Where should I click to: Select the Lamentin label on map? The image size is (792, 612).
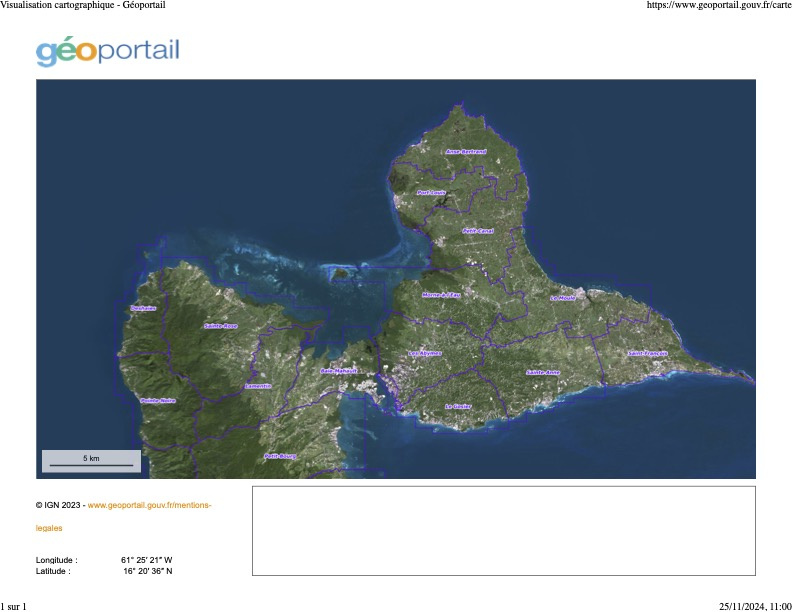[257, 386]
